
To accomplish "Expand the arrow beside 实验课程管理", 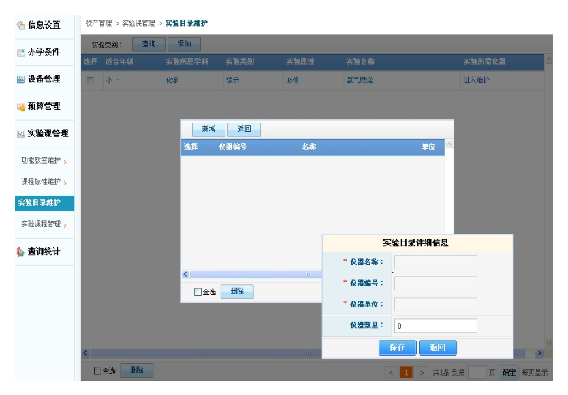I will [65, 226].
